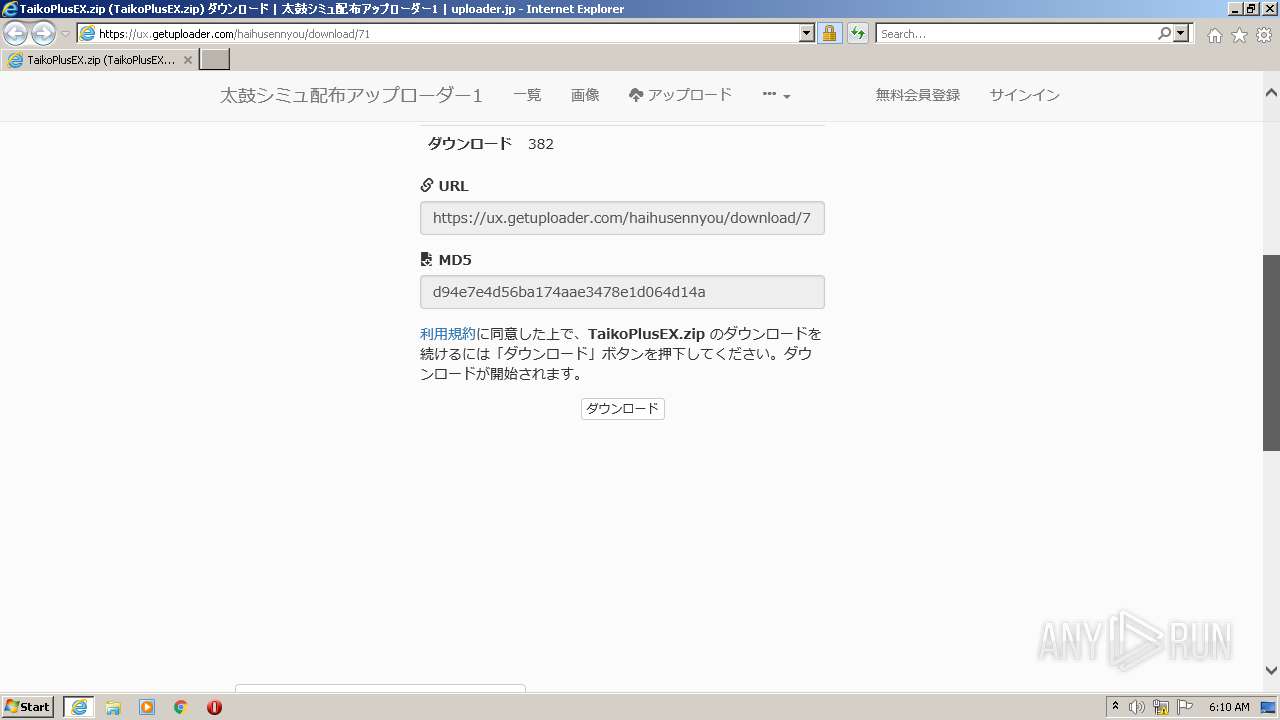Click the 無料会員登録 link

click(x=918, y=95)
